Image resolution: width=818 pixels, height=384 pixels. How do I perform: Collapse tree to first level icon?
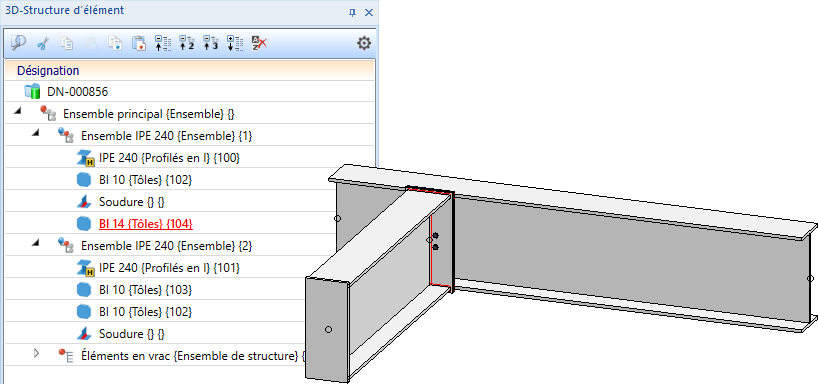[163, 43]
